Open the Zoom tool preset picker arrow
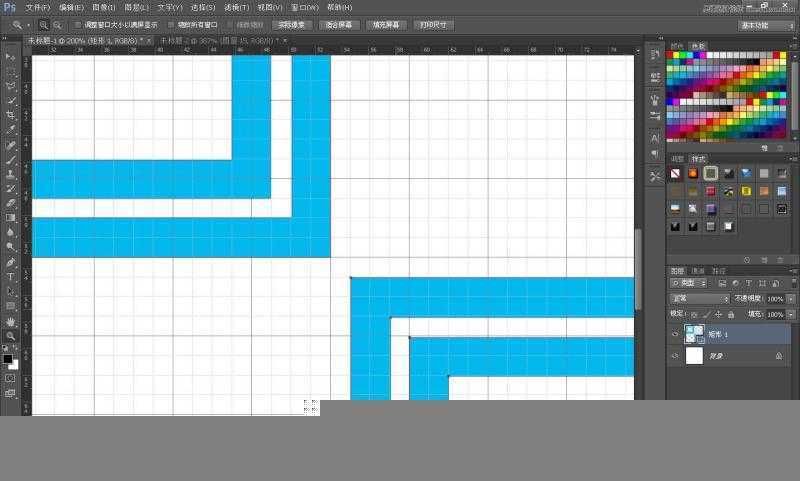The width and height of the screenshot is (800, 481). pyautogui.click(x=28, y=25)
